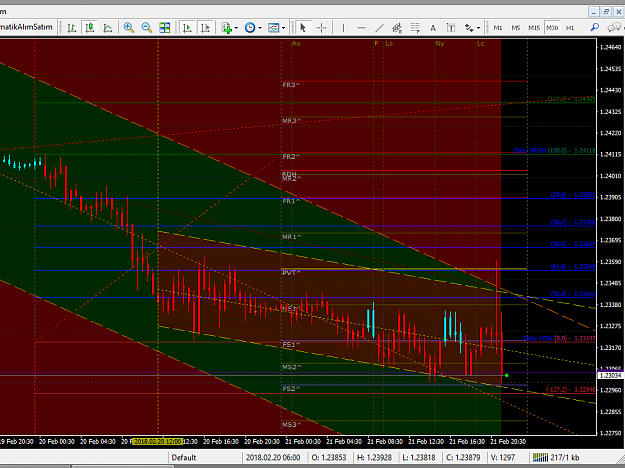The image size is (625, 468).
Task: Click the current price tag 1.23034
Action: click(x=610, y=376)
